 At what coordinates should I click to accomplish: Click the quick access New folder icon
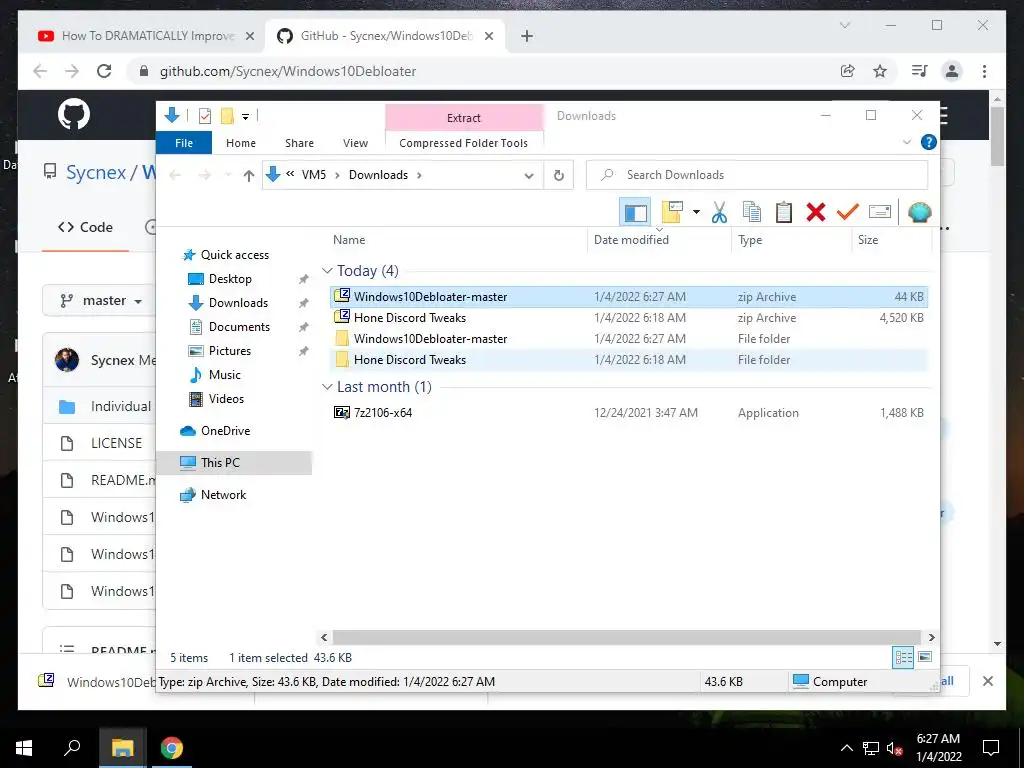pyautogui.click(x=227, y=116)
